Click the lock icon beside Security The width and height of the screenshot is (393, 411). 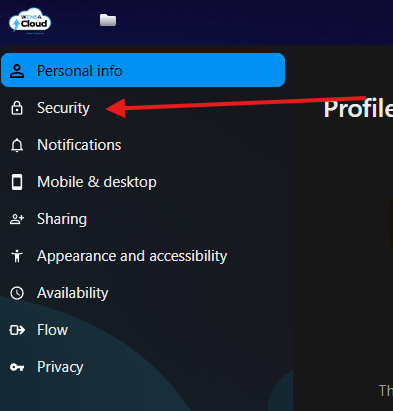pyautogui.click(x=17, y=108)
